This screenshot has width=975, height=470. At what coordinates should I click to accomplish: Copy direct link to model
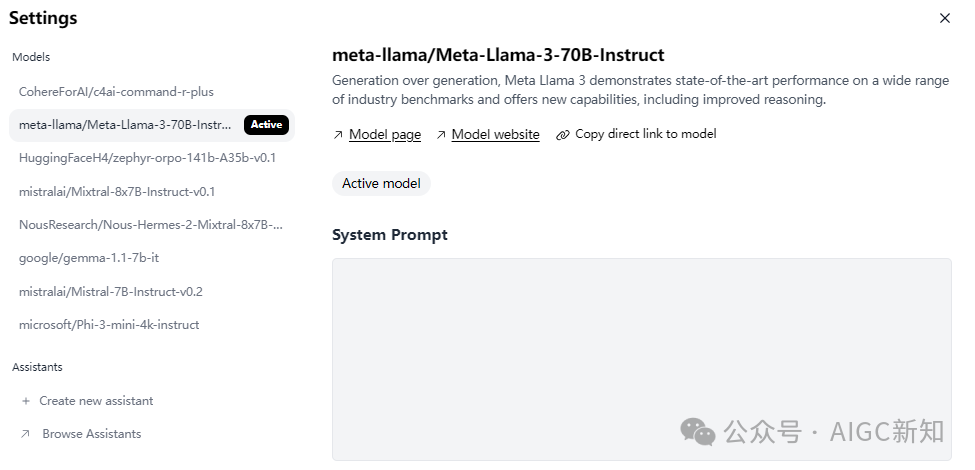coord(645,134)
